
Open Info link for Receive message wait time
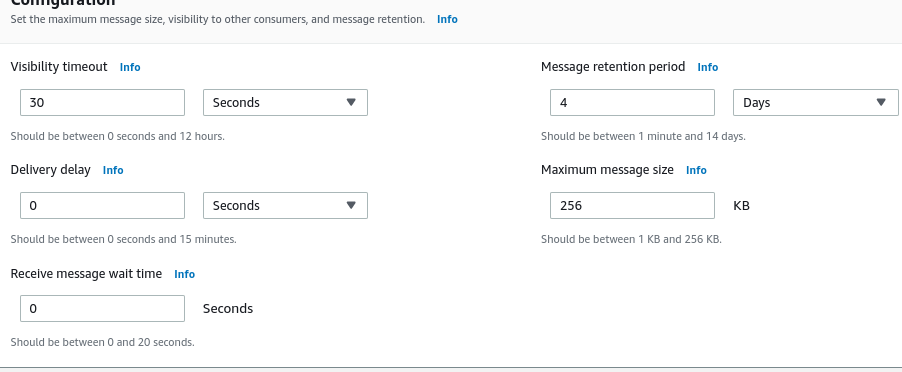pyautogui.click(x=185, y=274)
